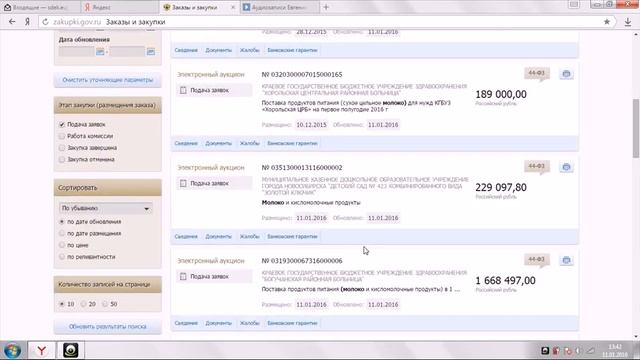Close the Заказы и закупки tab

(x=233, y=7)
